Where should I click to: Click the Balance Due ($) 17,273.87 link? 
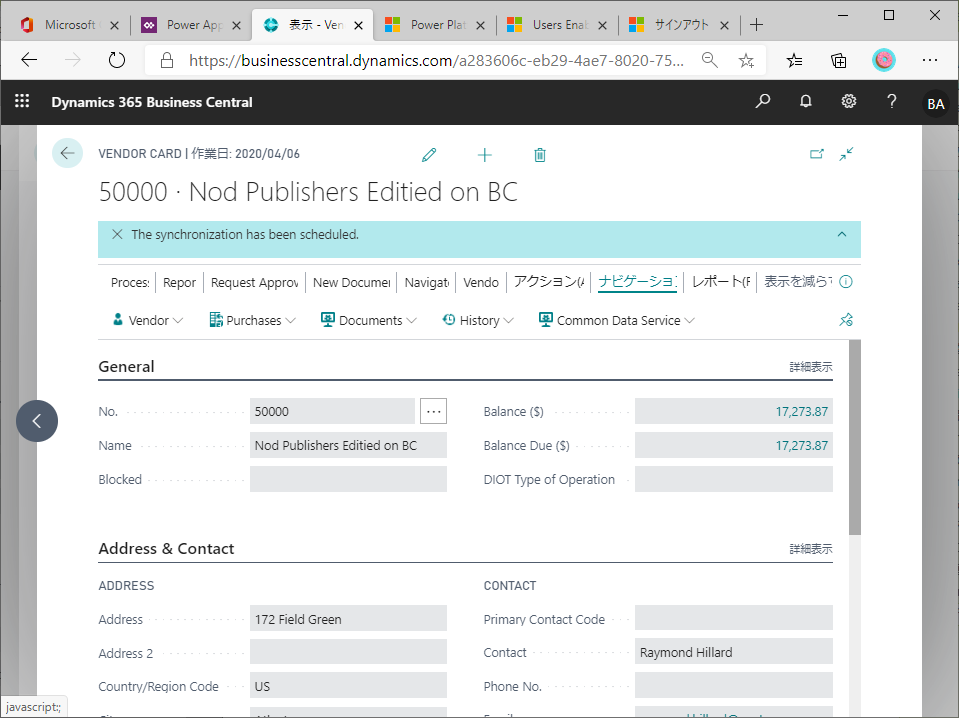(801, 446)
